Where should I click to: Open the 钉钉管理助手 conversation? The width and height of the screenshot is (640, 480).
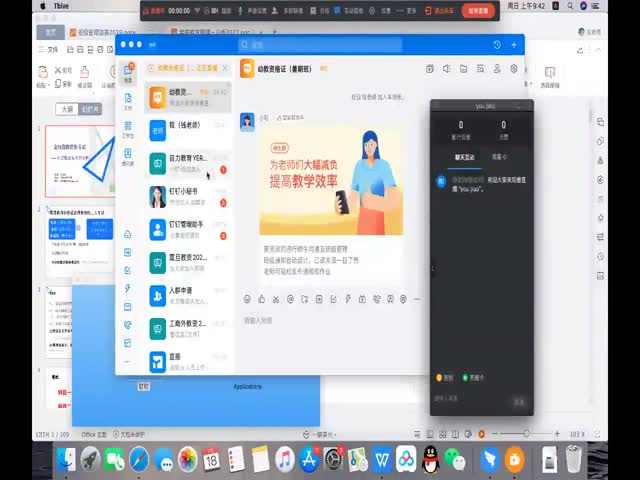click(188, 229)
